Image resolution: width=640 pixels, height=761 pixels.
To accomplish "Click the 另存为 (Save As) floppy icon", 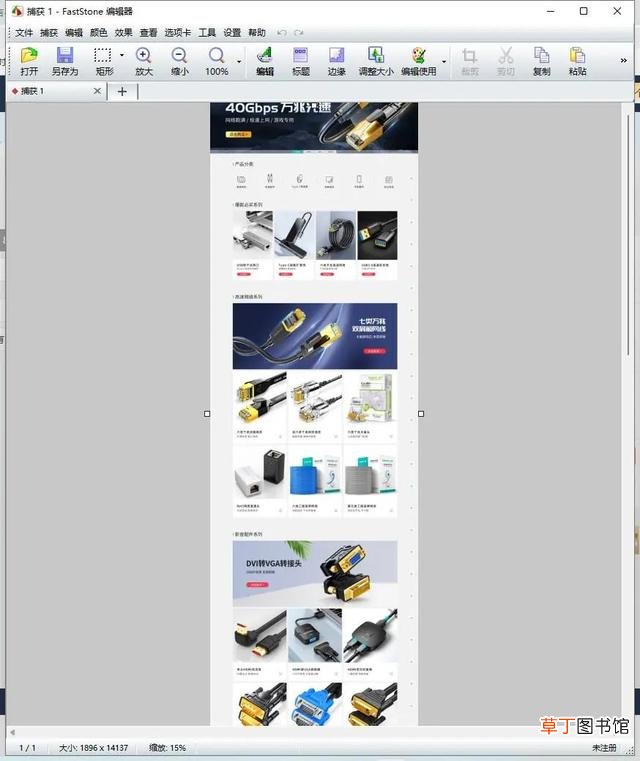I will [x=65, y=61].
